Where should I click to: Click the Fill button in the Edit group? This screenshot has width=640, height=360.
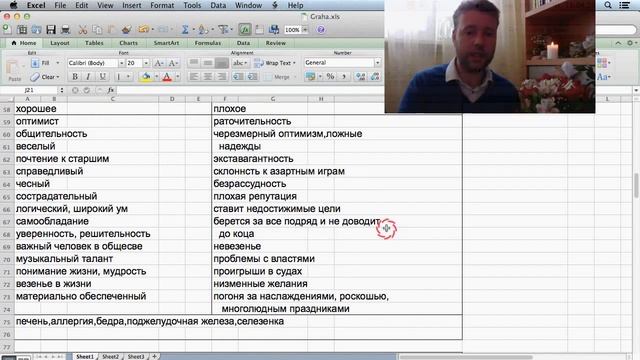[x=45, y=63]
